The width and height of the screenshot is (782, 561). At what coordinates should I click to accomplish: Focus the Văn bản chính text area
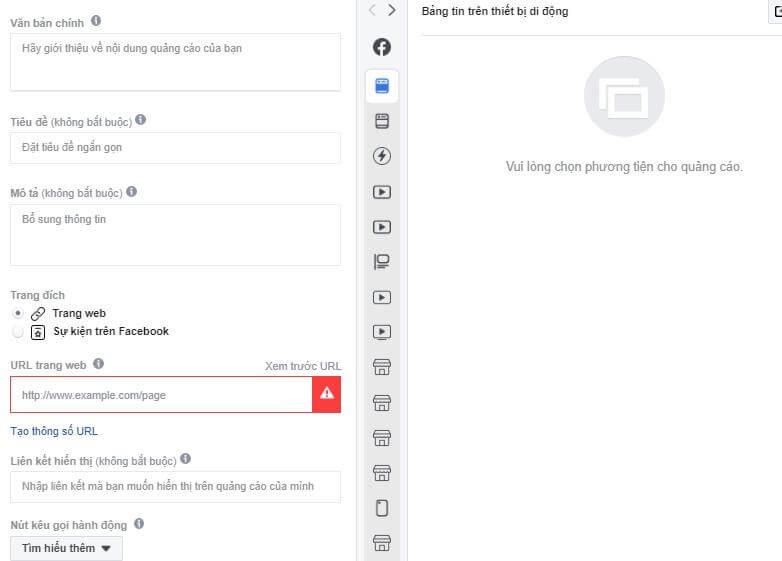pyautogui.click(x=176, y=62)
